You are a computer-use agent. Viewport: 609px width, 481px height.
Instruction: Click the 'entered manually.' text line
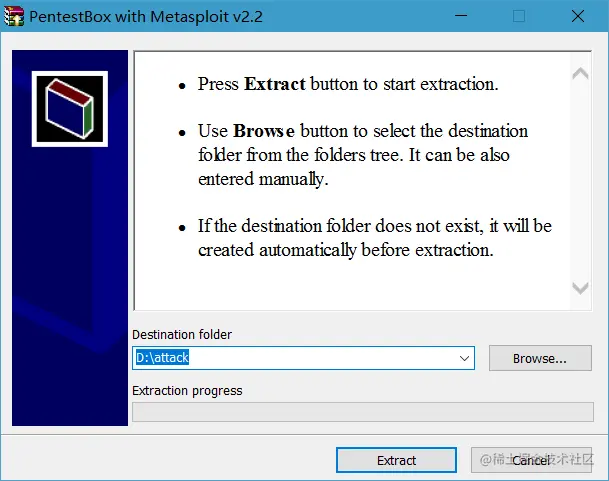point(263,179)
